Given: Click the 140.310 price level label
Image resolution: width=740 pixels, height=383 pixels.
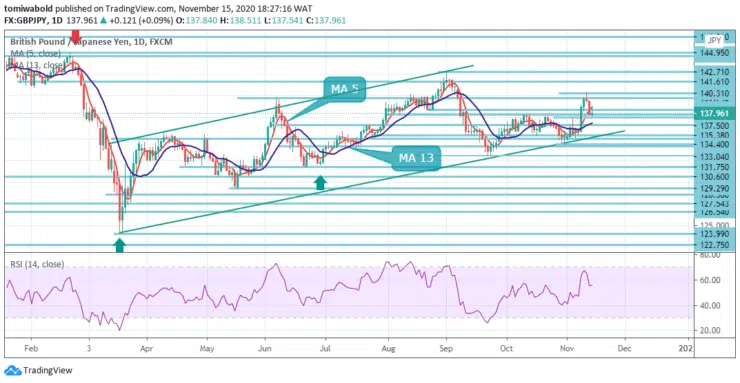Looking at the screenshot, I should tap(715, 93).
